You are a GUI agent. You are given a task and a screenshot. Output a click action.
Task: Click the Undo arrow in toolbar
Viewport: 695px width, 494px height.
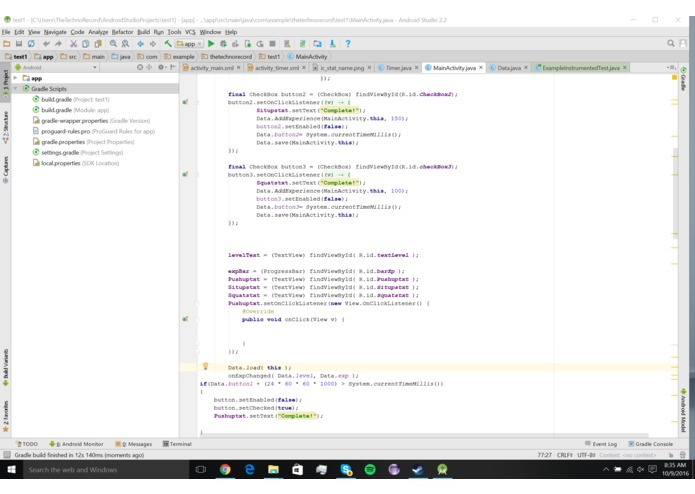pyautogui.click(x=46, y=43)
